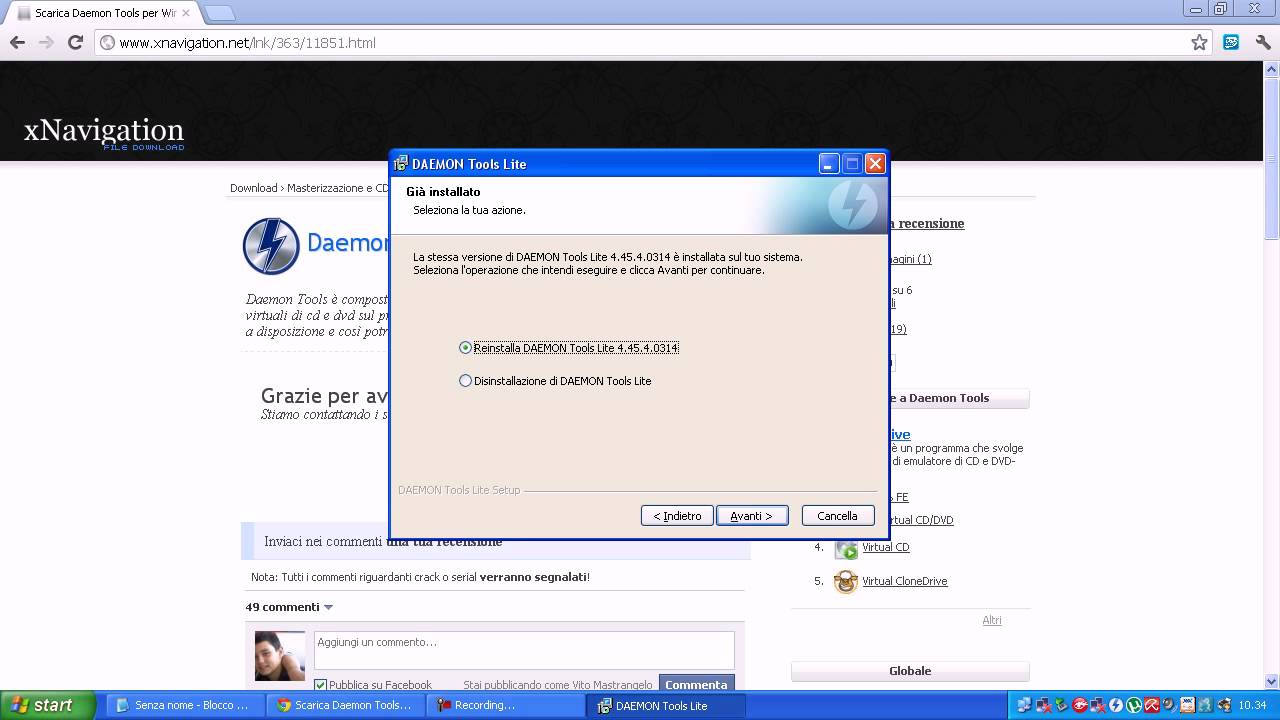Click the uTorrent green tray icon
This screenshot has width=1280, height=720.
click(x=1133, y=705)
